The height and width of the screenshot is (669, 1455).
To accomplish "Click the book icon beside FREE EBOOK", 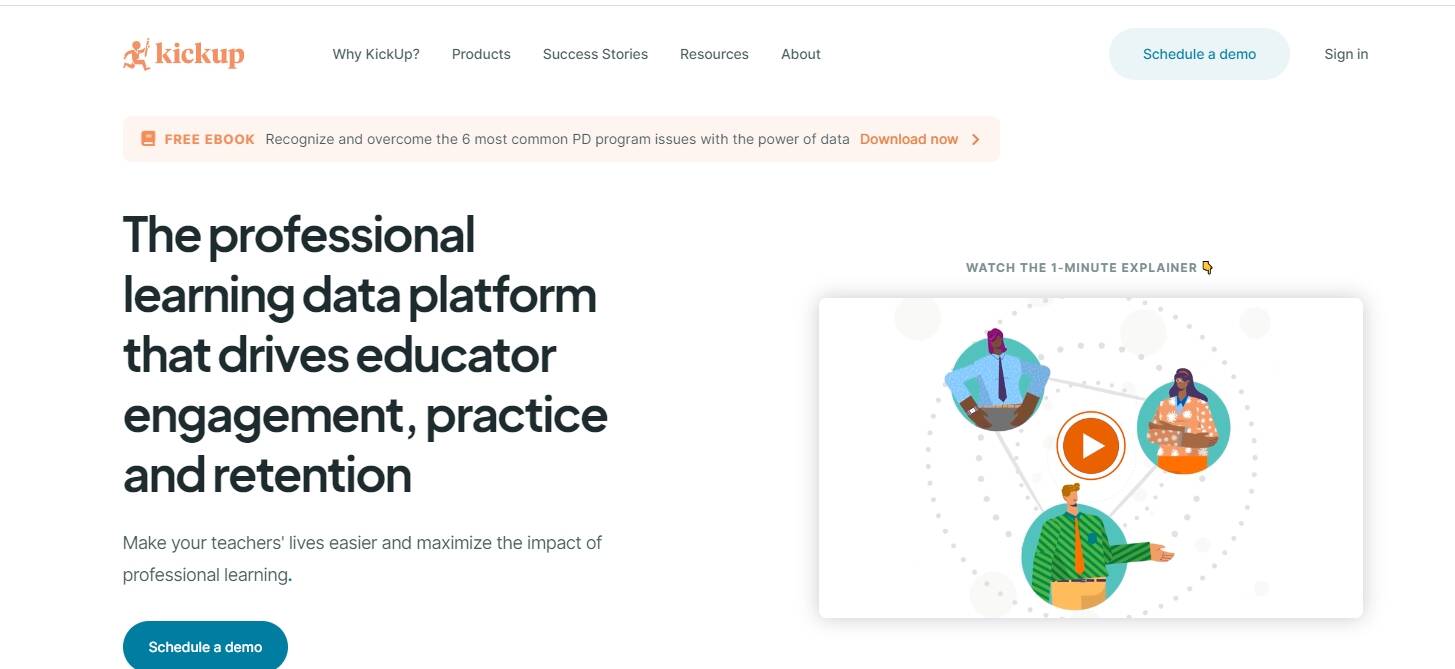I will pyautogui.click(x=148, y=139).
